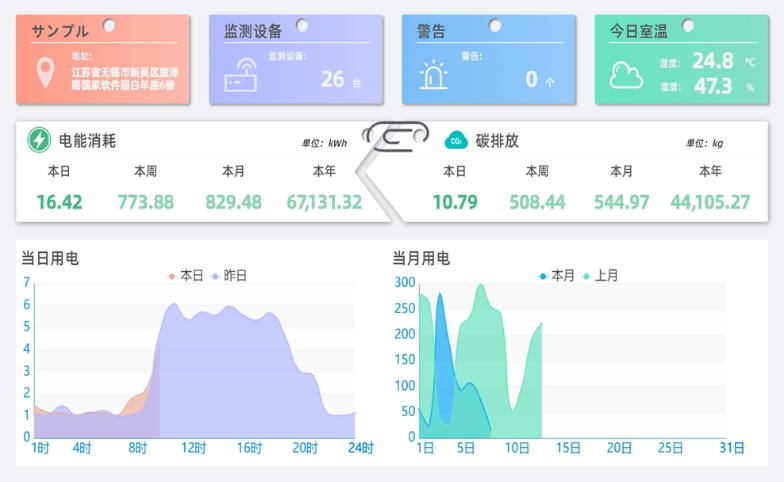Toggle the 本日 legend series
This screenshot has width=784, height=482.
(x=185, y=276)
